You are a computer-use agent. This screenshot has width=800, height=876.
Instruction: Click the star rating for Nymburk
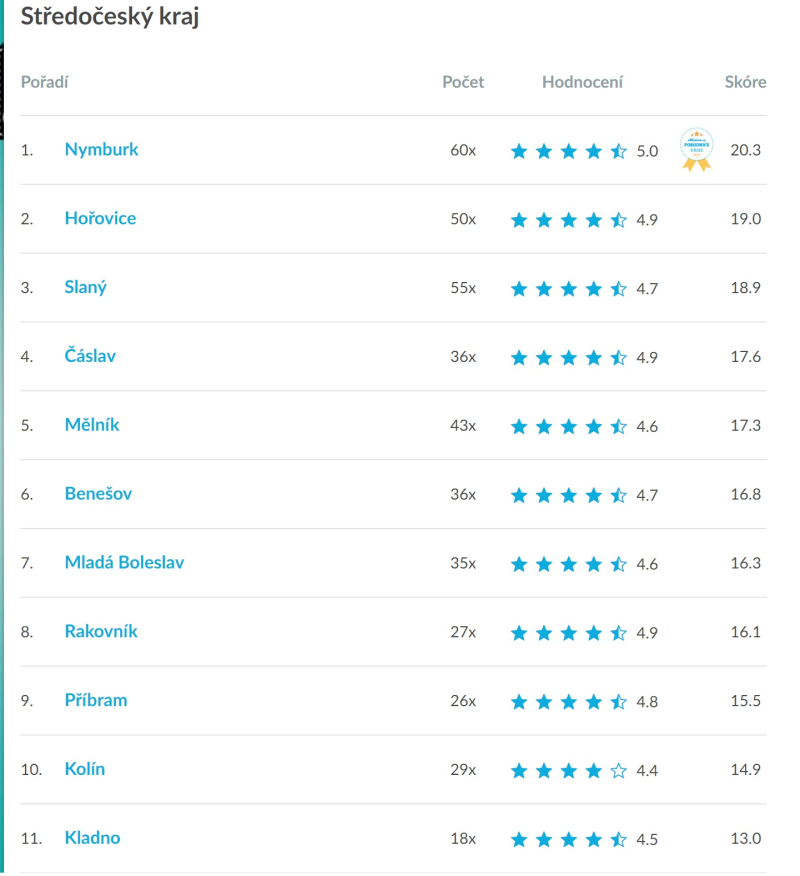click(x=568, y=151)
